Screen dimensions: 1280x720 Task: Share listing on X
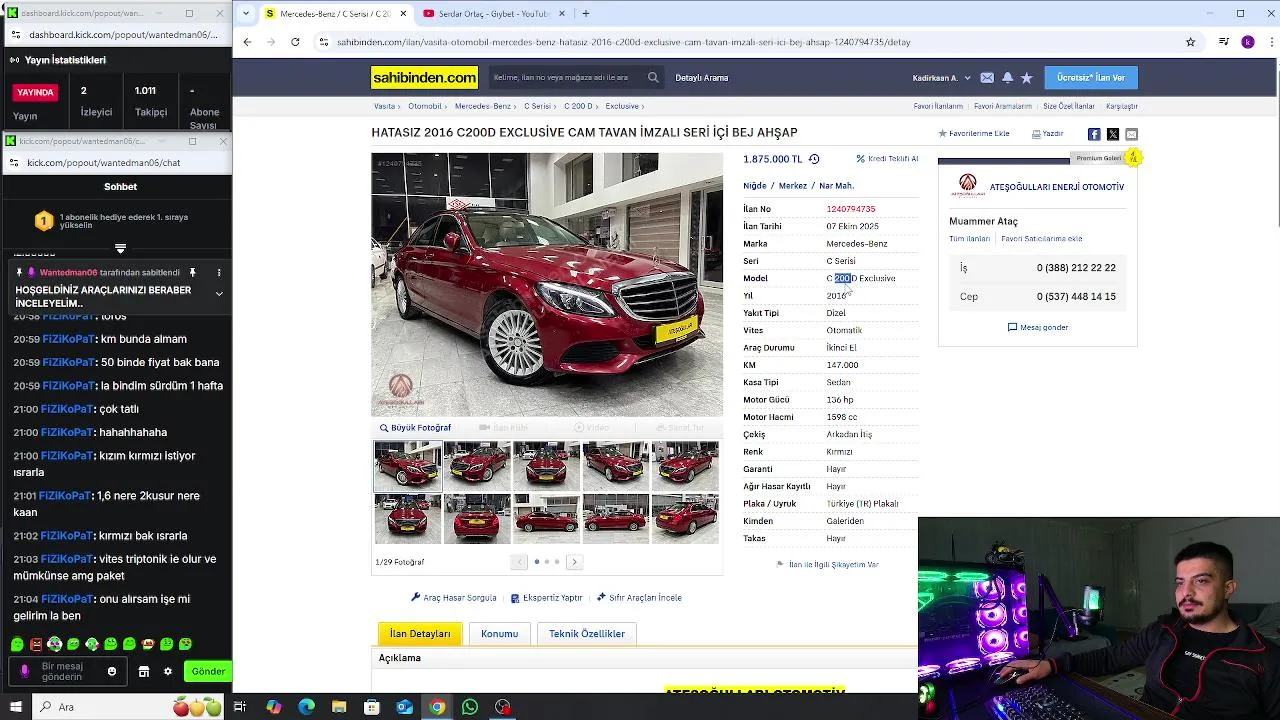(1113, 134)
